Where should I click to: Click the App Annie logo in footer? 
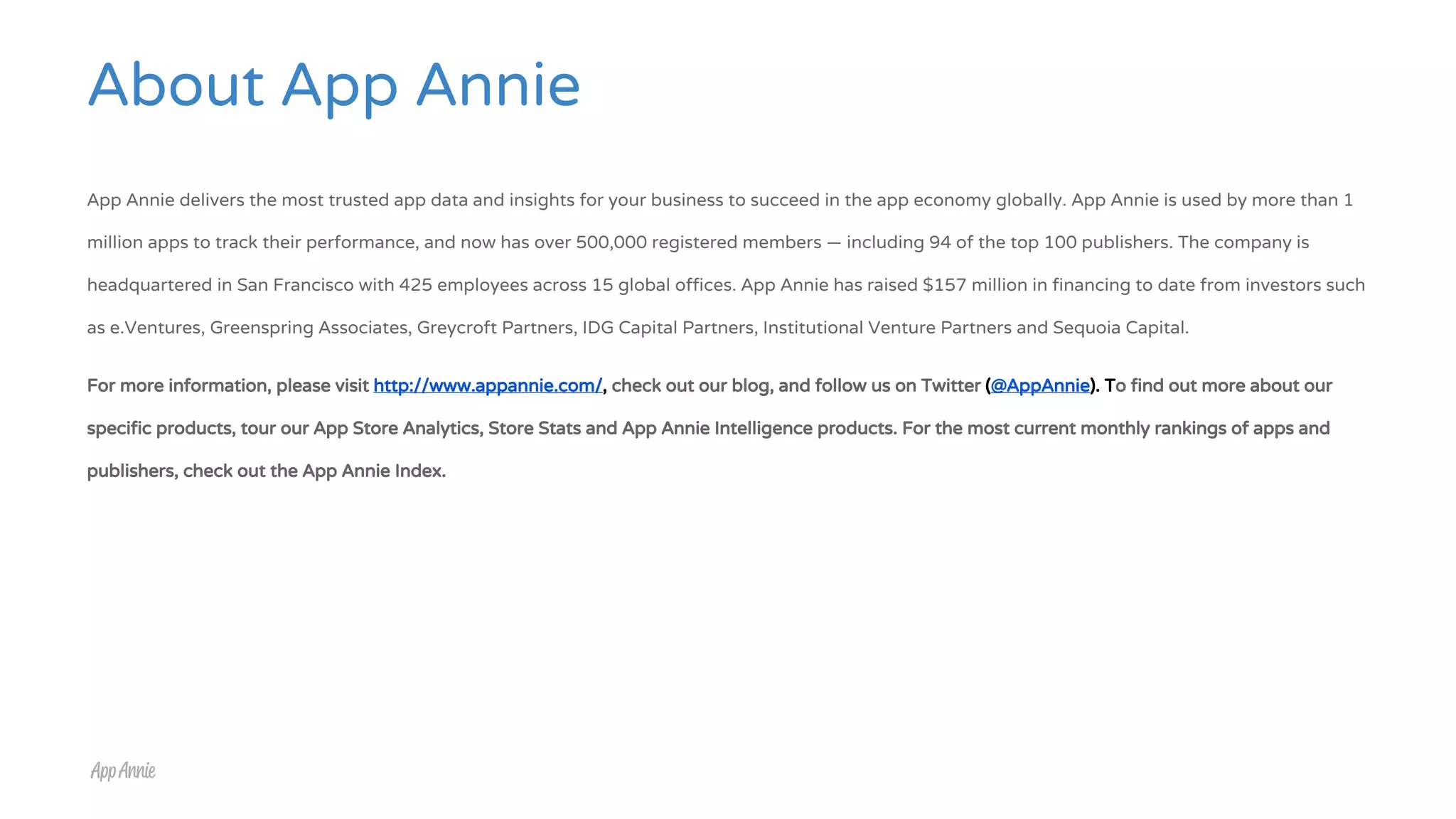point(123,771)
